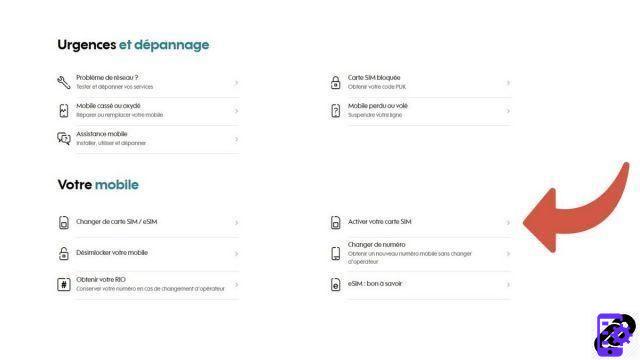Viewport: 640px width, 360px height.
Task: Expand the chevron on Problème de réseau row
Action: 236,83
